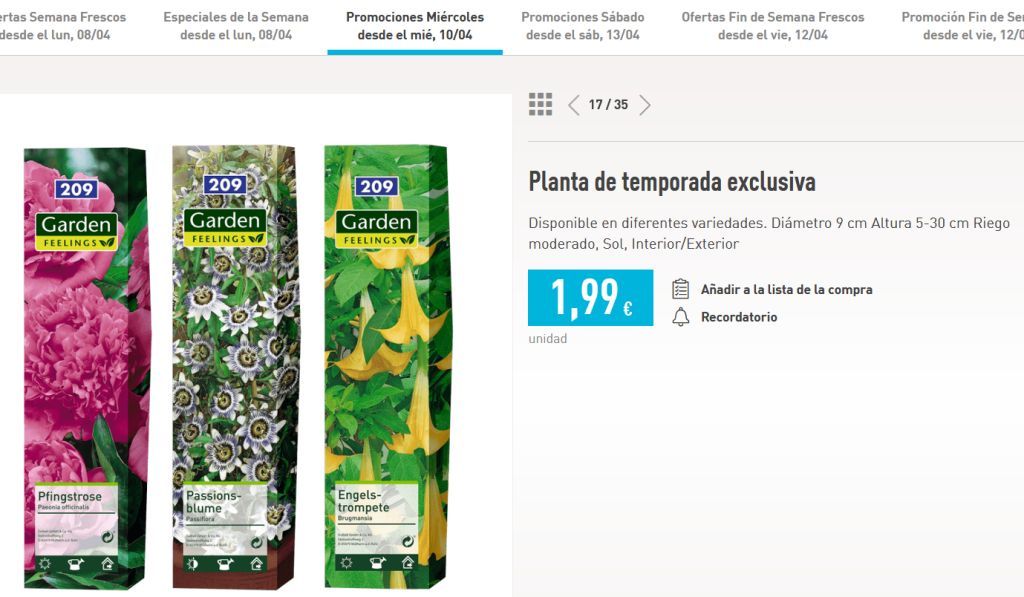The height and width of the screenshot is (597, 1024).
Task: Go to next product with right chevron
Action: tap(645, 105)
